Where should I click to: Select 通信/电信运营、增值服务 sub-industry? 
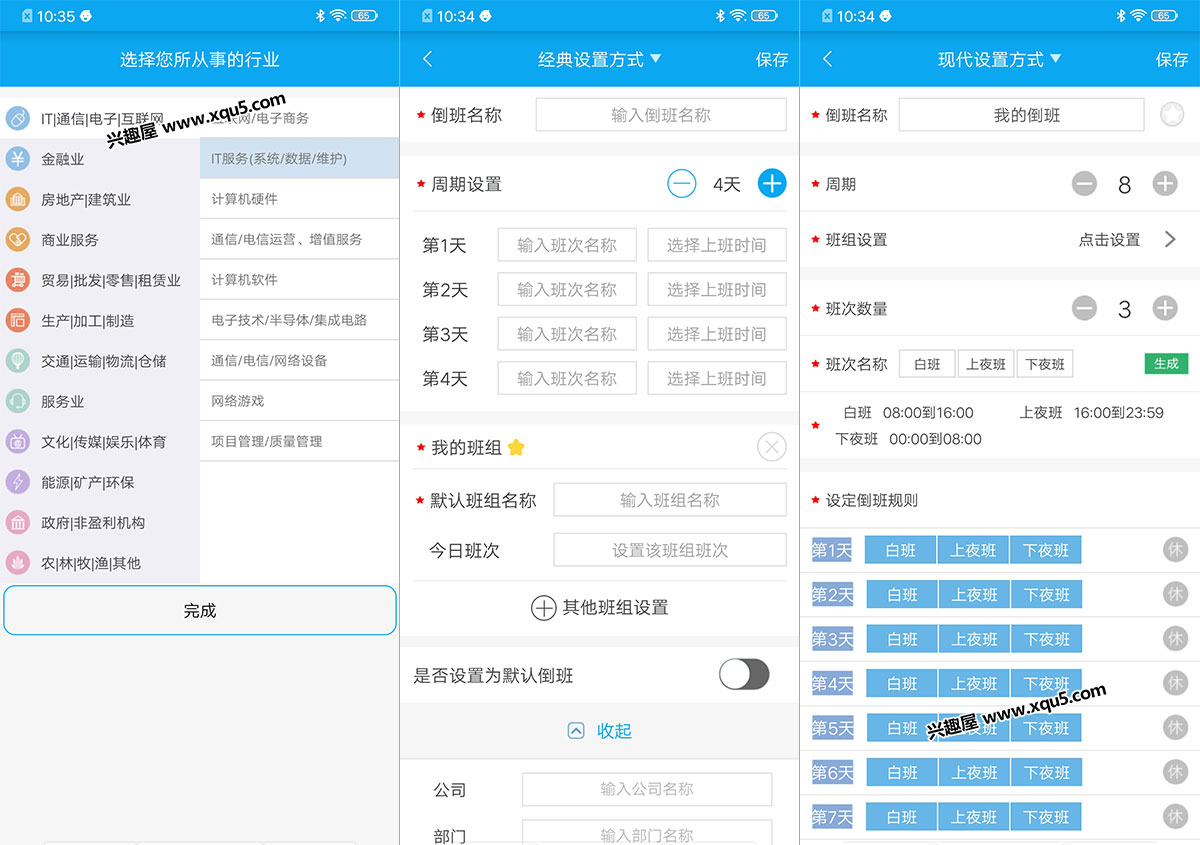(300, 239)
